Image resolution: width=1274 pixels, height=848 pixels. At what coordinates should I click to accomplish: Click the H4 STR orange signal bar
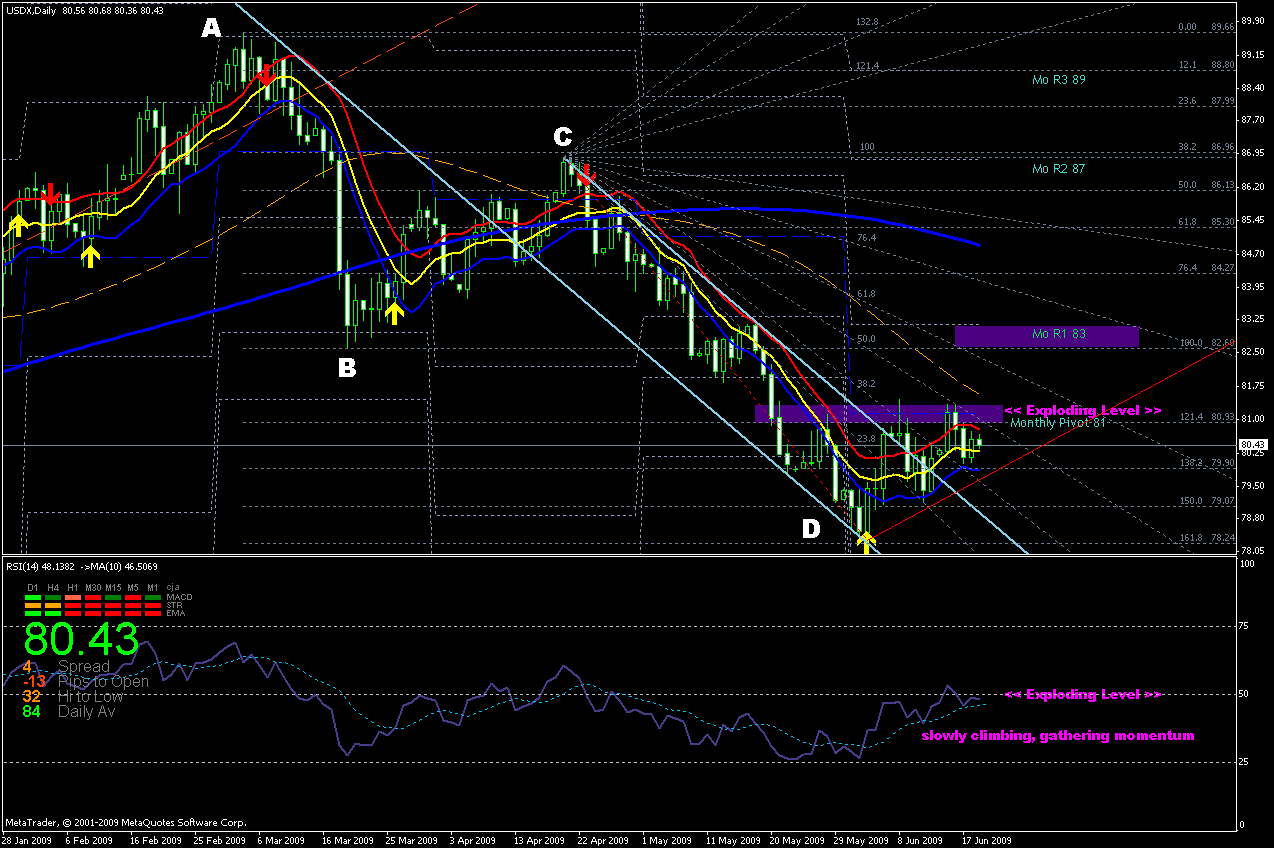tap(53, 605)
